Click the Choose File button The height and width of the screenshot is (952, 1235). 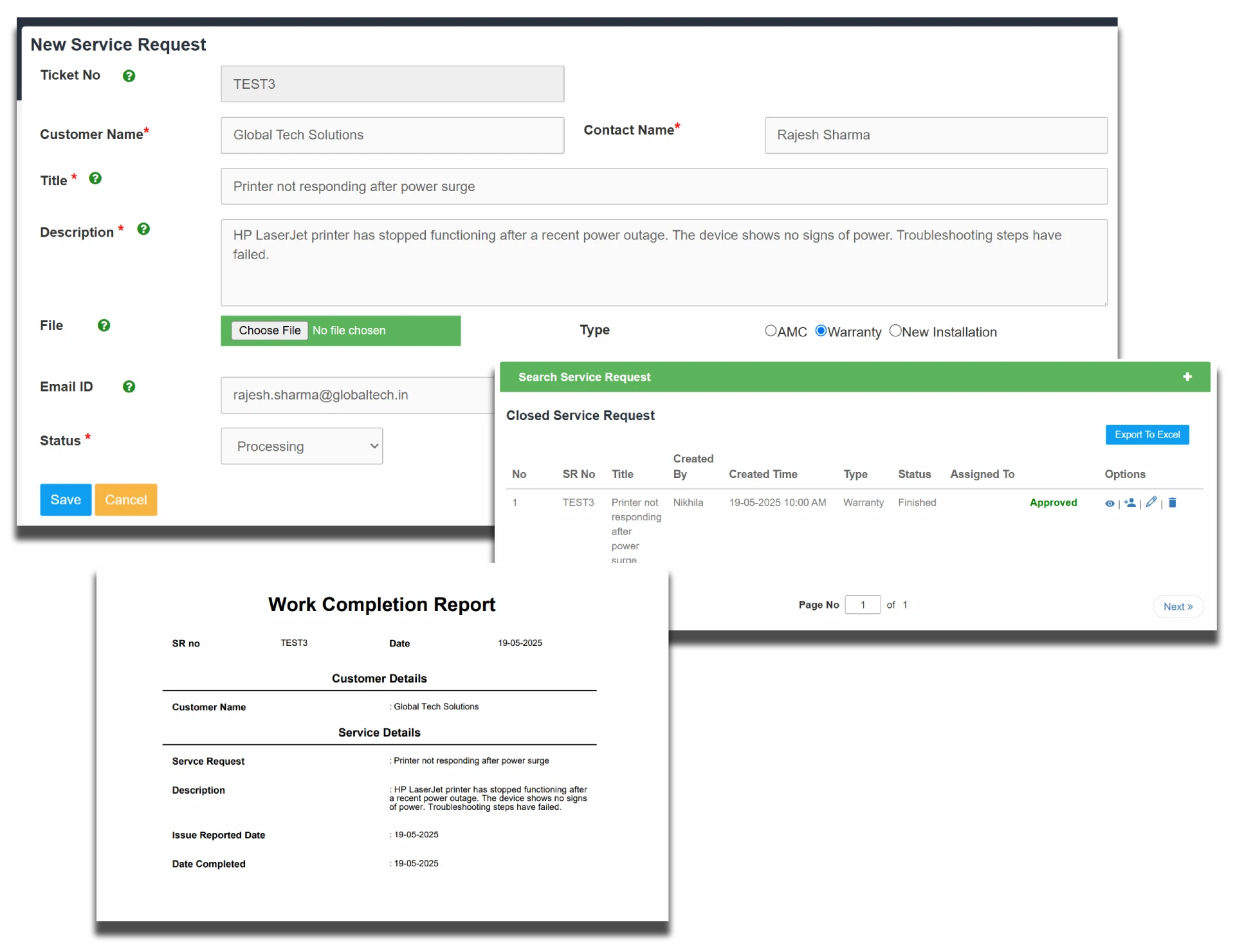(x=270, y=331)
